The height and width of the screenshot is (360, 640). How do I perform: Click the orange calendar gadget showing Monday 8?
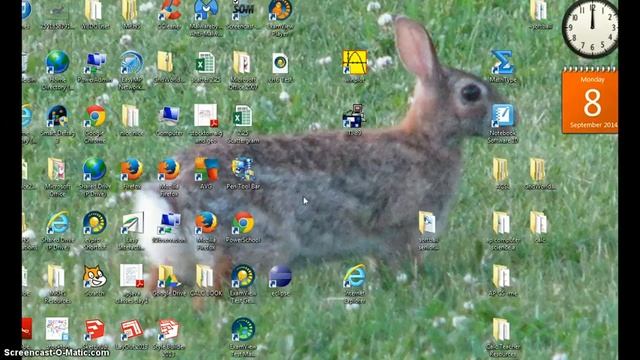590,100
